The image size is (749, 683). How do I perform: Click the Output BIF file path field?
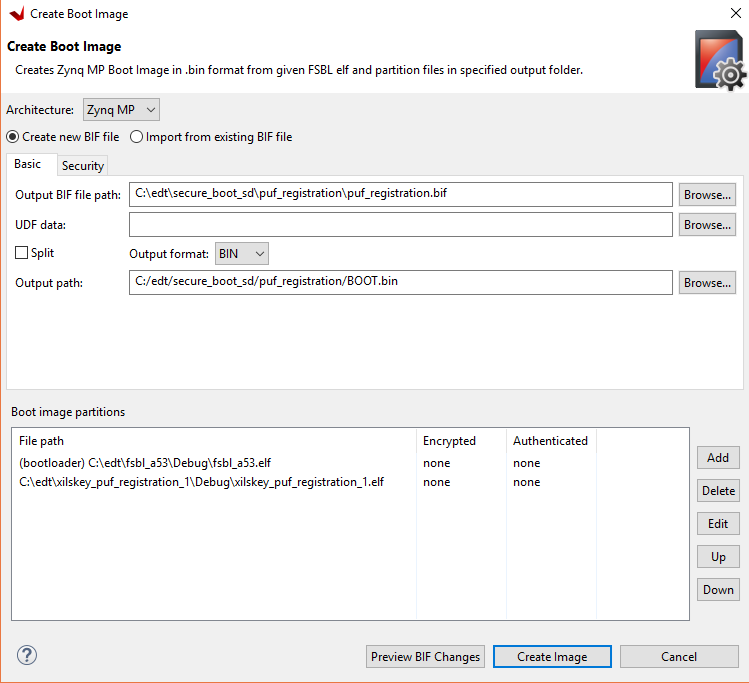click(401, 194)
